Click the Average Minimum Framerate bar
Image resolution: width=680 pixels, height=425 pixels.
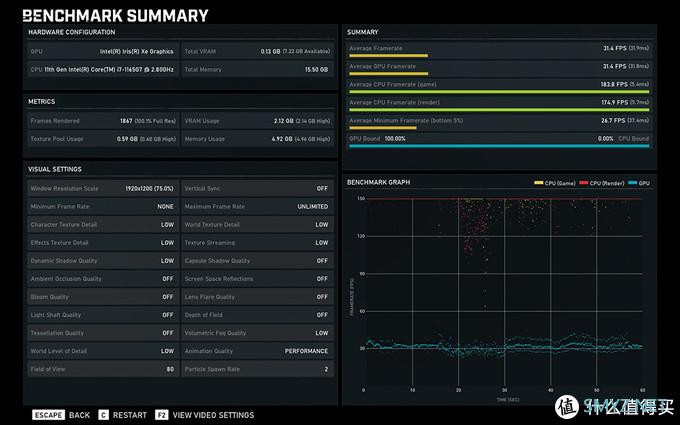pyautogui.click(x=382, y=128)
